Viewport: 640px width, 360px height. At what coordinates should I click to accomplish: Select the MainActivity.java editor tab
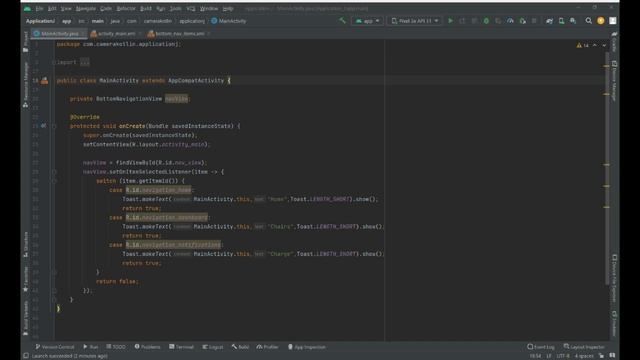click(x=59, y=33)
